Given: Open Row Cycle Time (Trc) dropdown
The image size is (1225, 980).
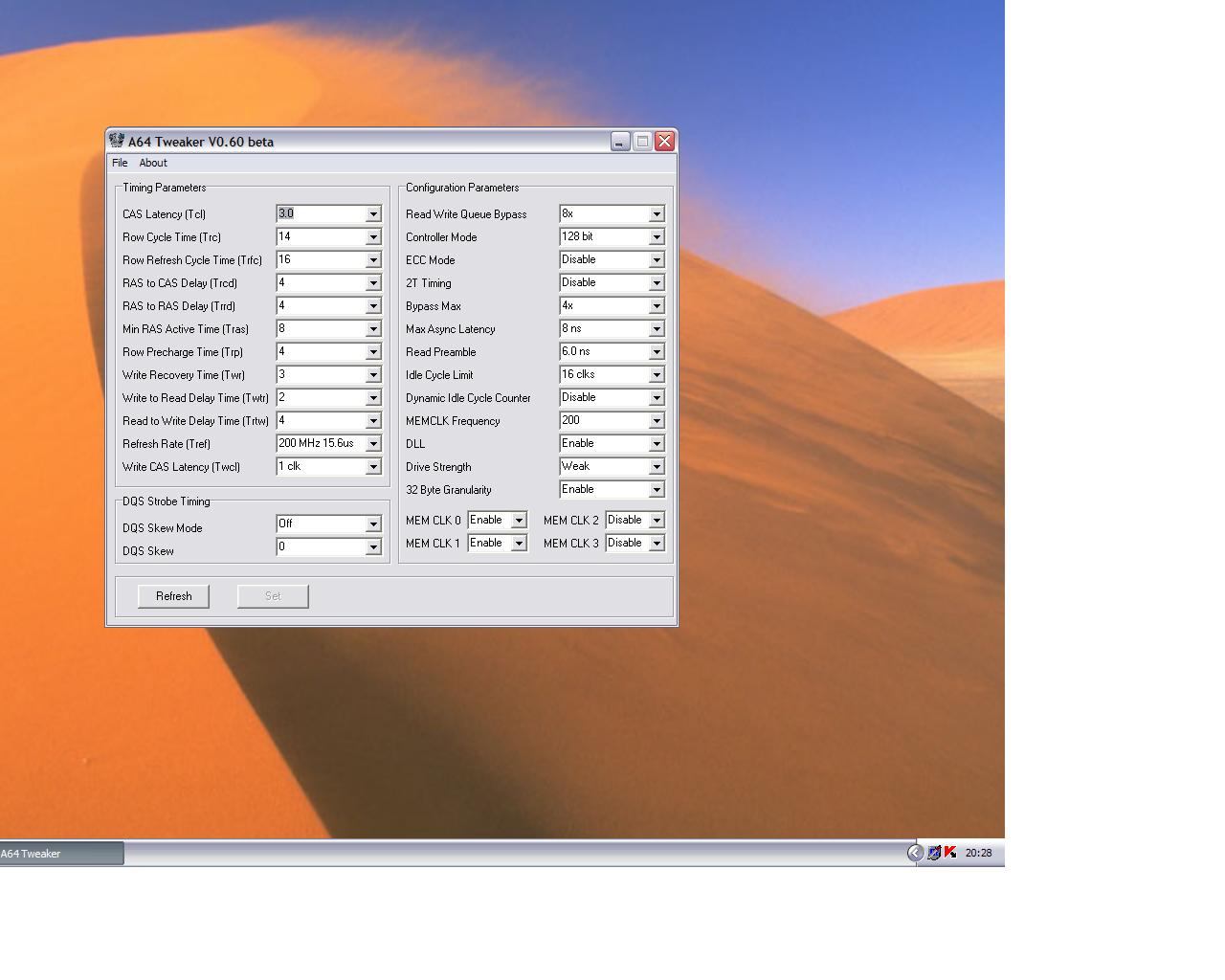Looking at the screenshot, I should [373, 237].
